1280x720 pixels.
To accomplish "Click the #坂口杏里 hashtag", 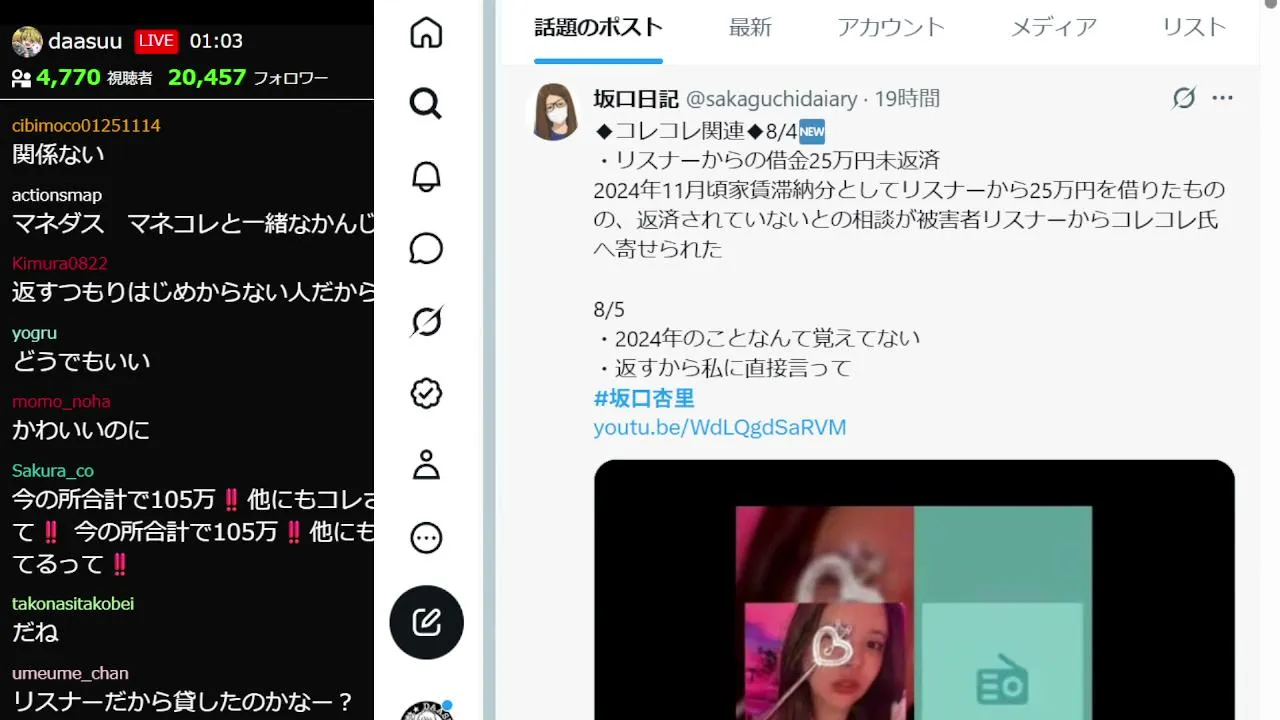I will click(643, 398).
